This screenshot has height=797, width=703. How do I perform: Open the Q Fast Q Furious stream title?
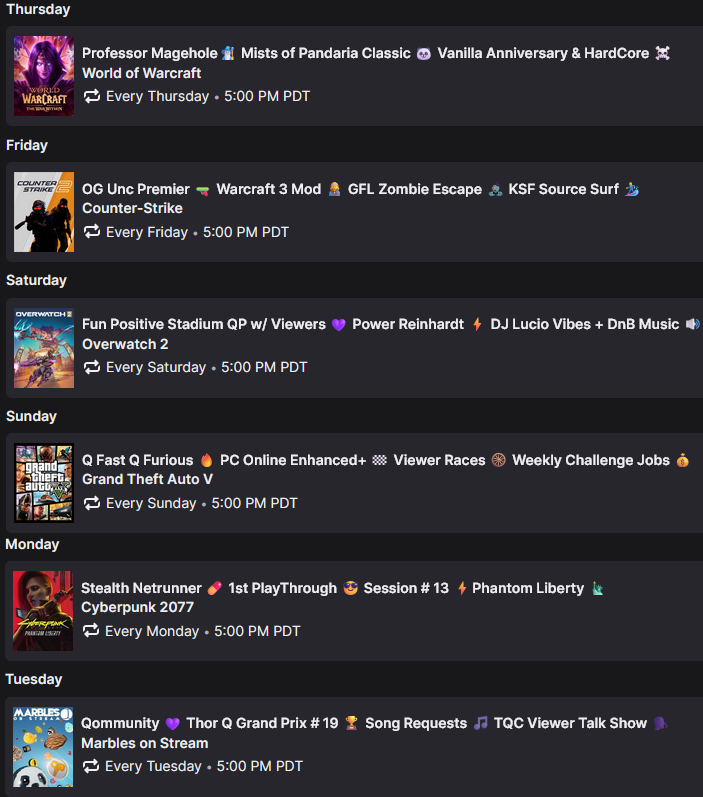[x=386, y=460]
